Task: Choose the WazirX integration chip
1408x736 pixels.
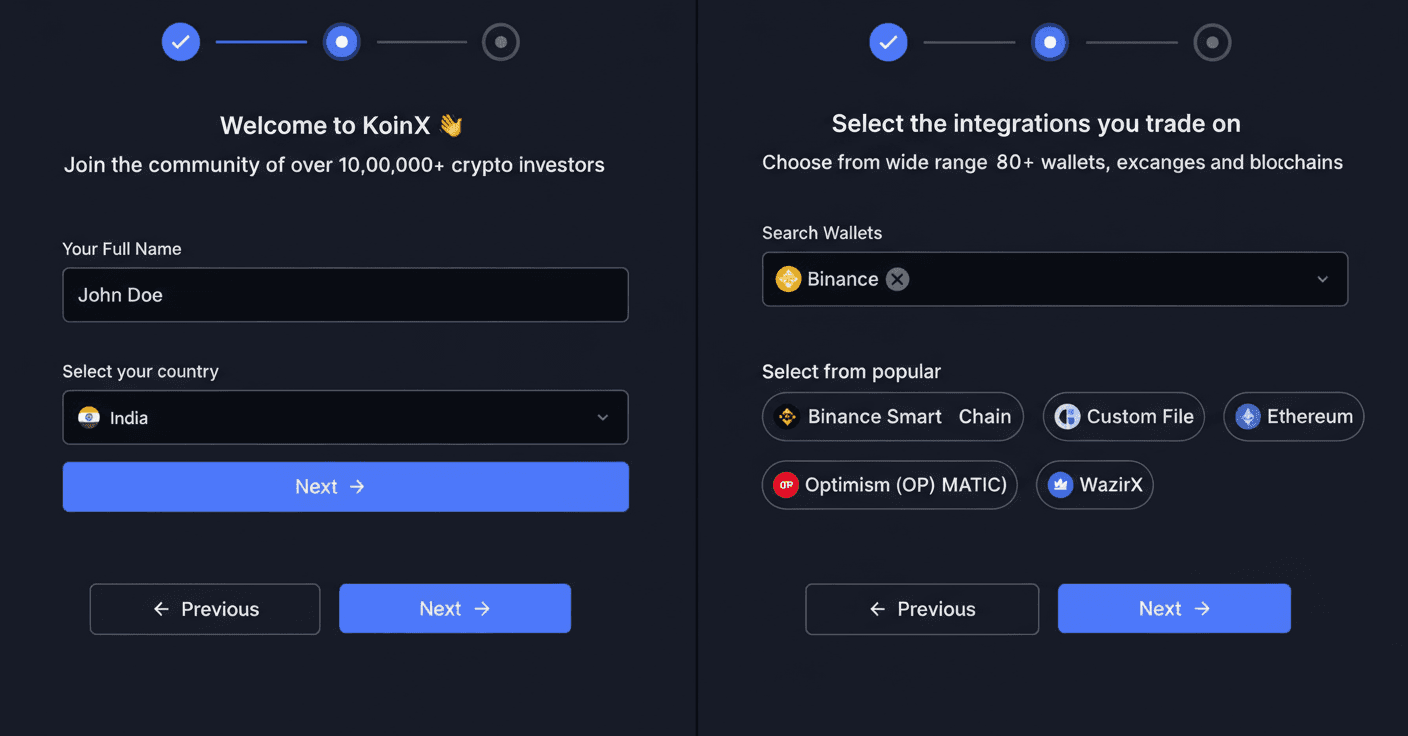Action: 1094,485
